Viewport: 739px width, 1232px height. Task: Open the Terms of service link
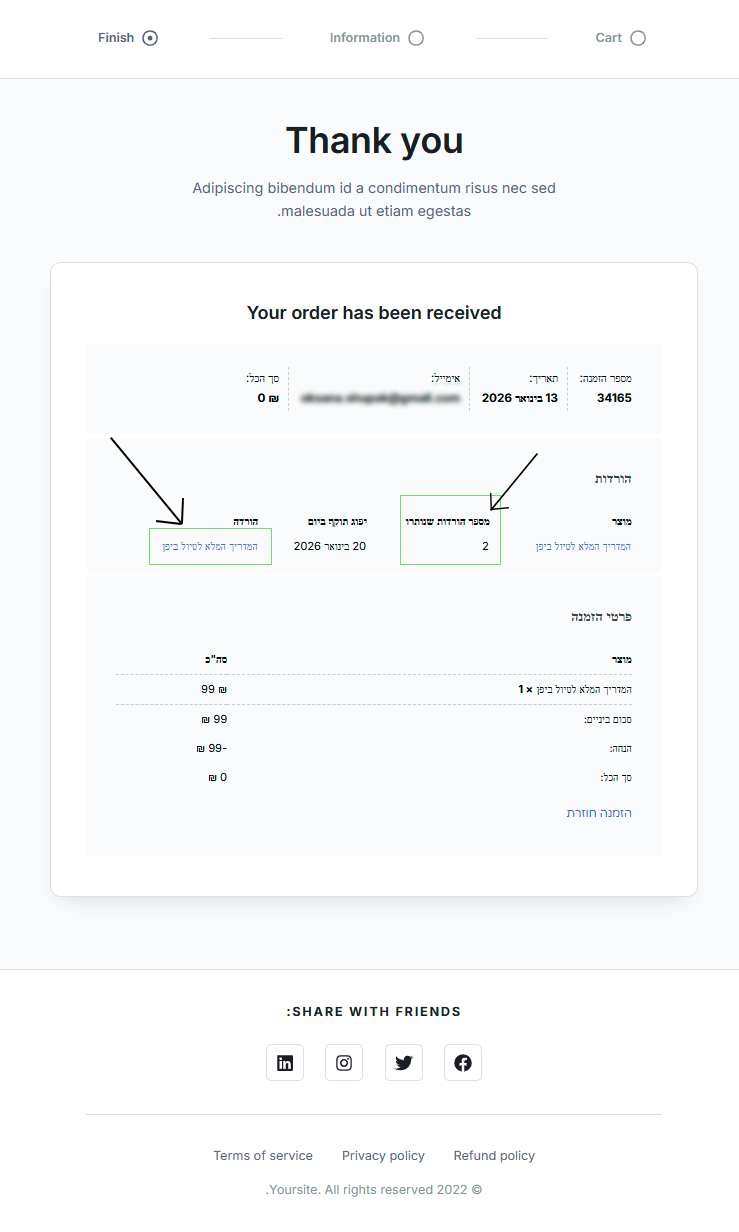263,1156
